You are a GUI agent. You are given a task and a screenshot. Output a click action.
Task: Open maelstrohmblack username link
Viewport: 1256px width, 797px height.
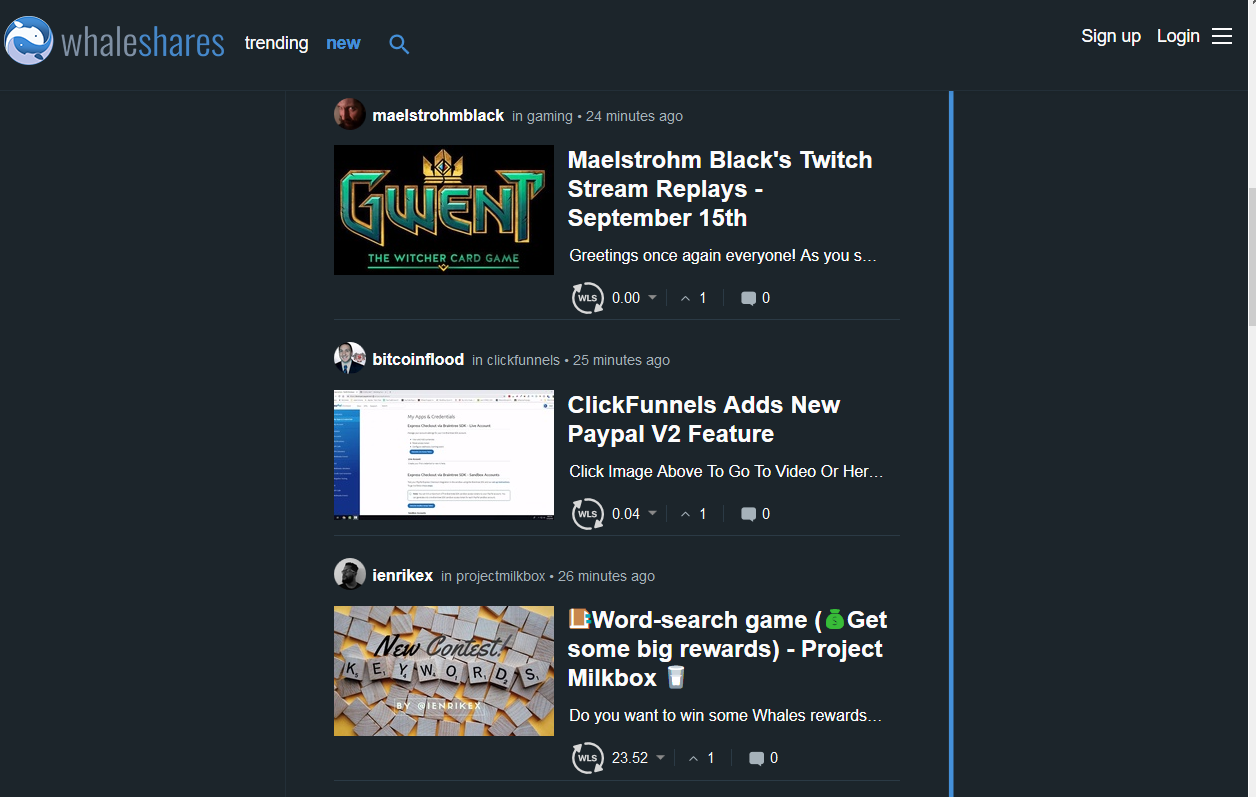(438, 116)
